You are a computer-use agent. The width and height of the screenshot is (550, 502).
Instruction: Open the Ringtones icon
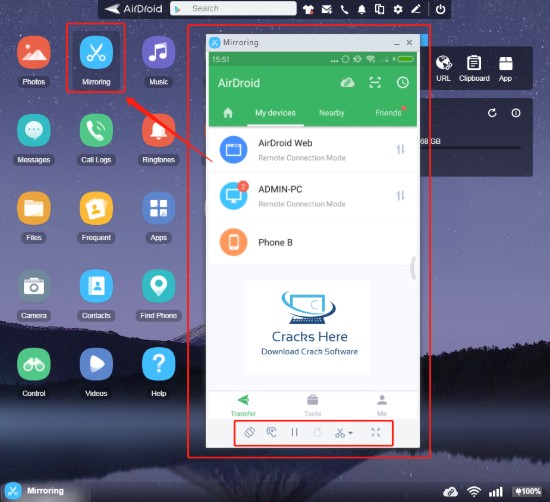coord(159,130)
